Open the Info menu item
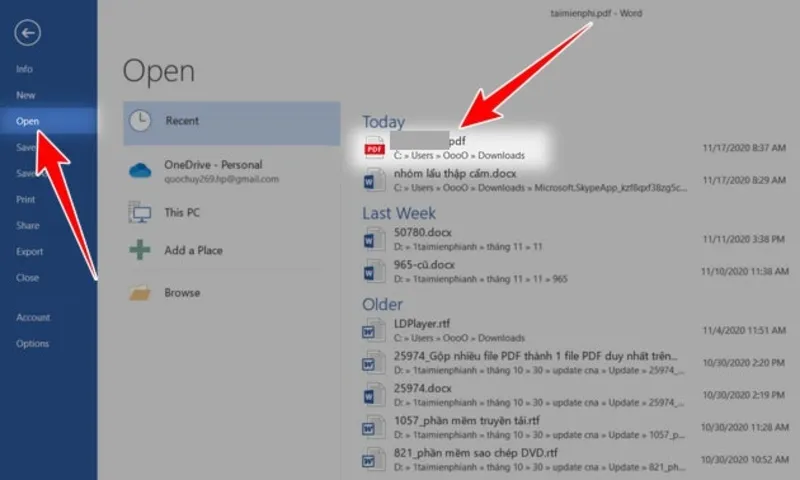Viewport: 800px width, 480px height. pyautogui.click(x=24, y=69)
